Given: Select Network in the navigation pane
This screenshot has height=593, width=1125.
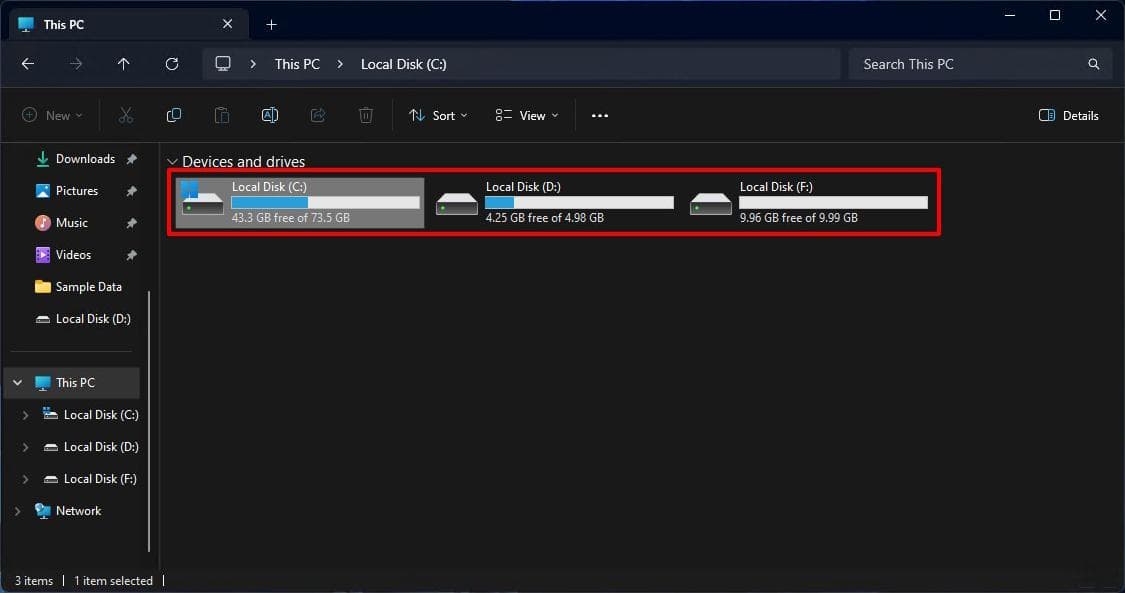Looking at the screenshot, I should point(78,511).
